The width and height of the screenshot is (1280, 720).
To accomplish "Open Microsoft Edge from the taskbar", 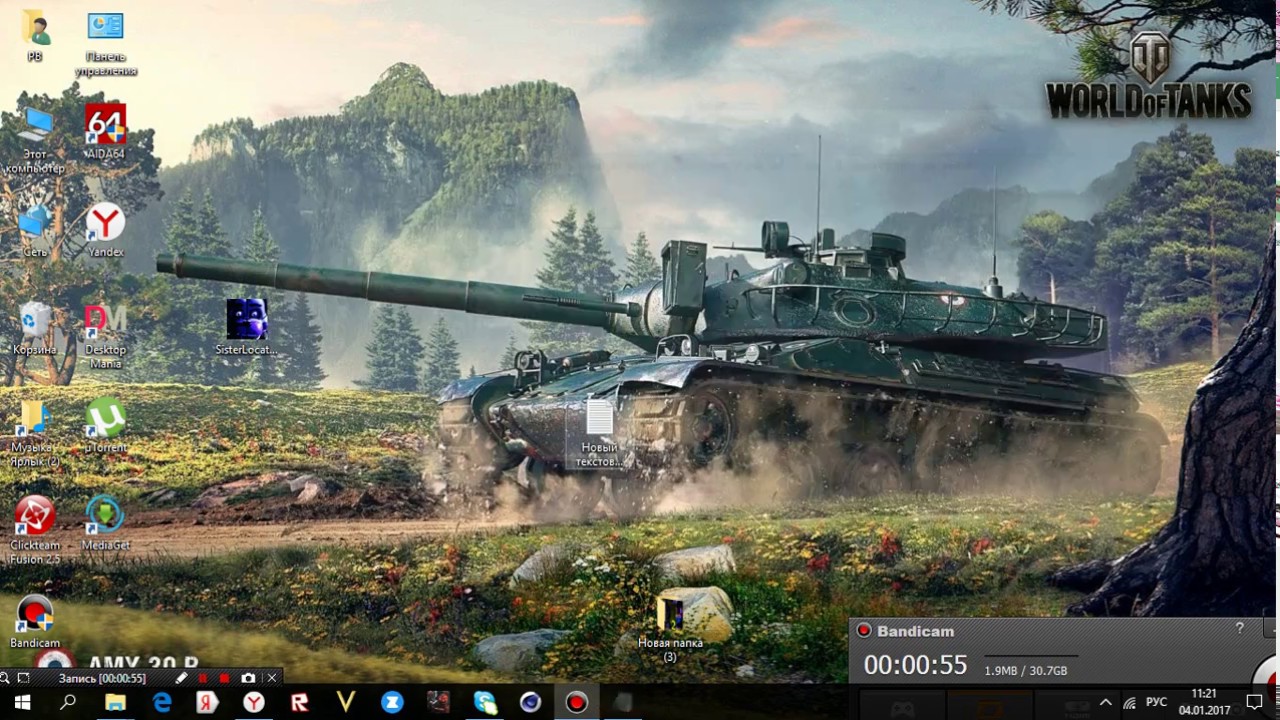I will pos(162,703).
